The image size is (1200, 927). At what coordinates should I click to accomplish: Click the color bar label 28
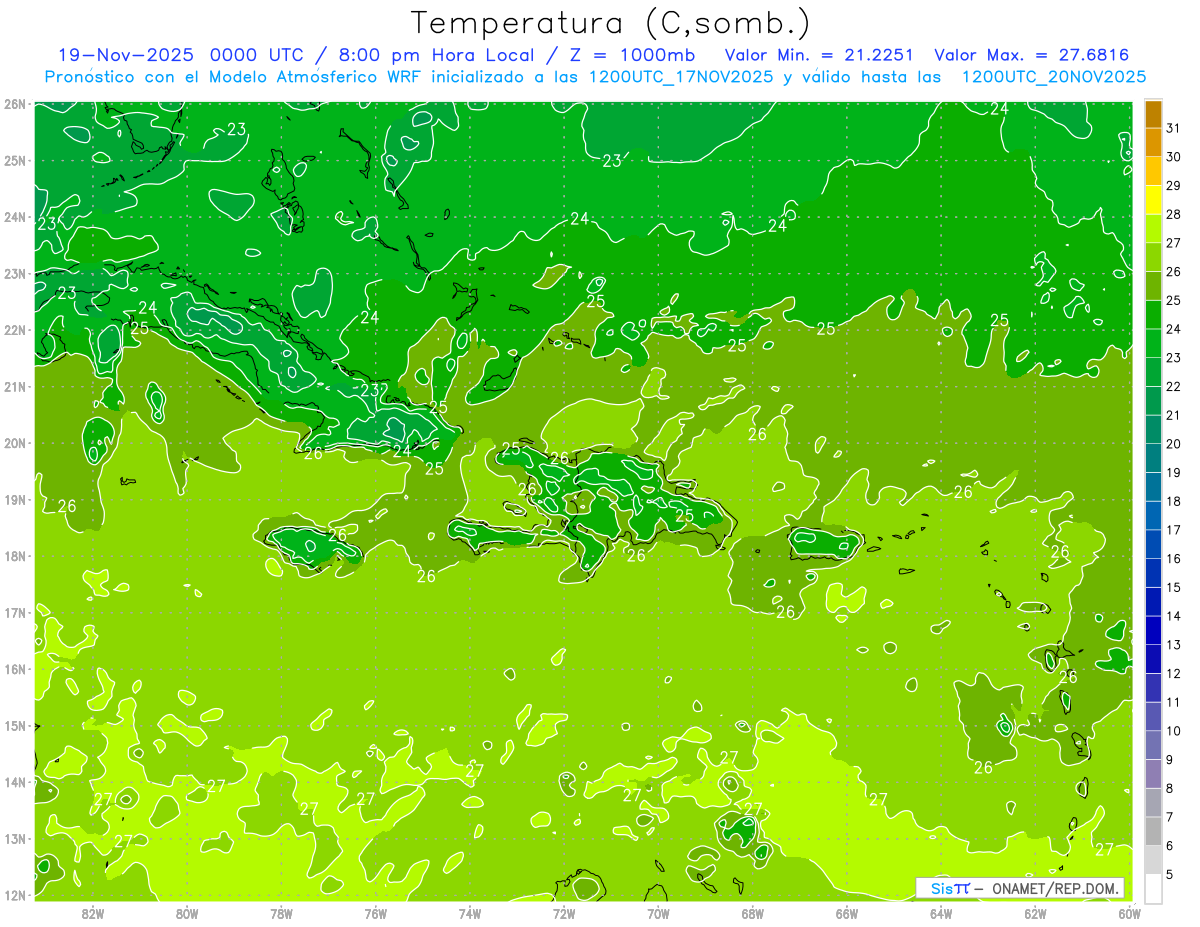[x=1173, y=214]
